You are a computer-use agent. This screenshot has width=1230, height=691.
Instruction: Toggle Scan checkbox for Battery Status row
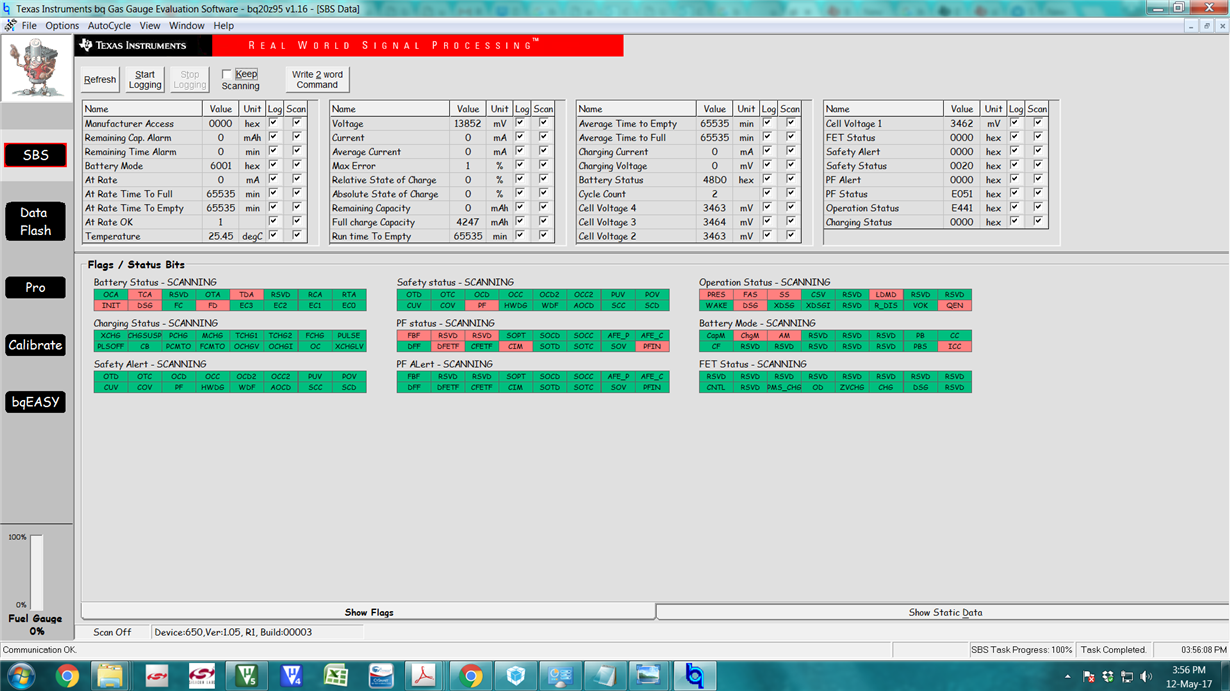(x=791, y=179)
